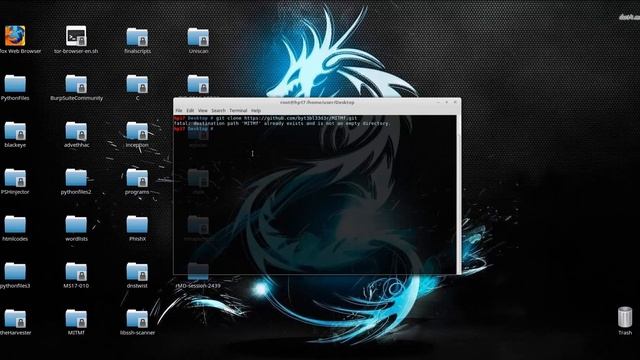Click the 'fatal: destination path' error line
640x360 pixels.
click(x=282, y=123)
